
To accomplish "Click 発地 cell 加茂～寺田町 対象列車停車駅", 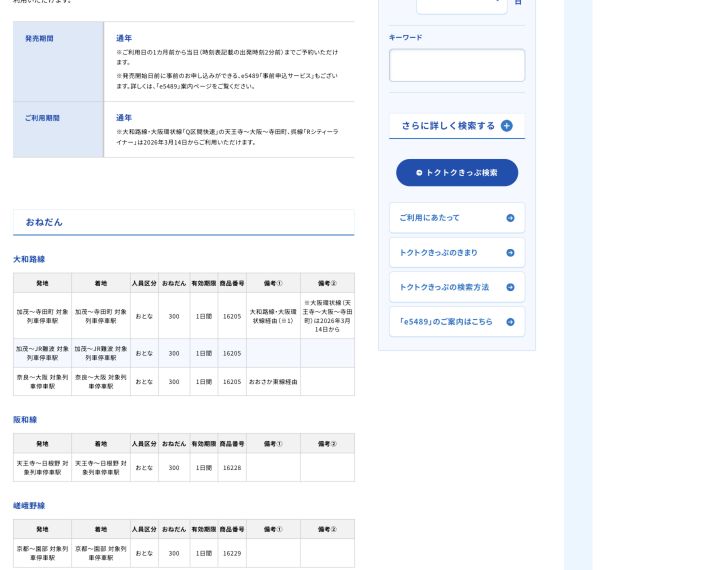I will pyautogui.click(x=43, y=316).
